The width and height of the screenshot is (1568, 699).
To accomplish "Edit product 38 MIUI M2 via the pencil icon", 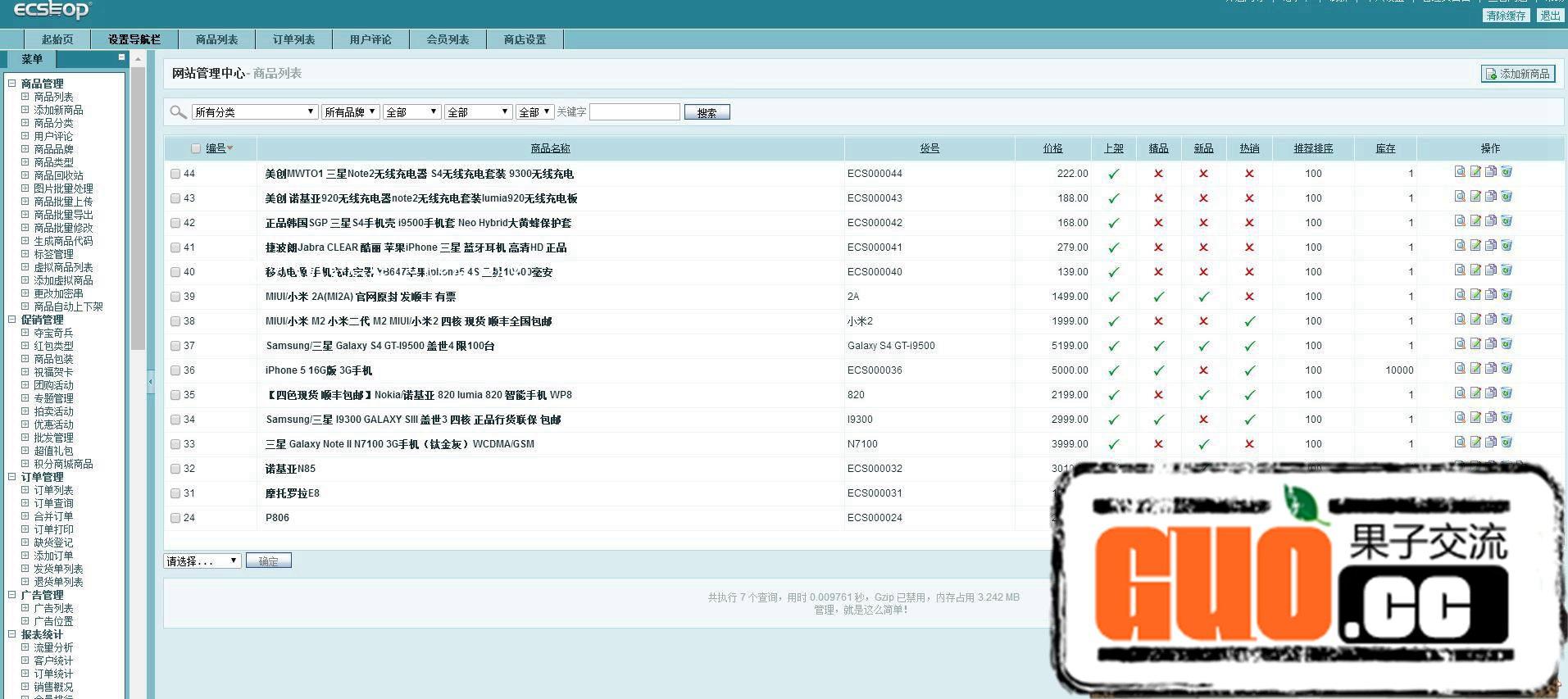I will [x=1475, y=320].
